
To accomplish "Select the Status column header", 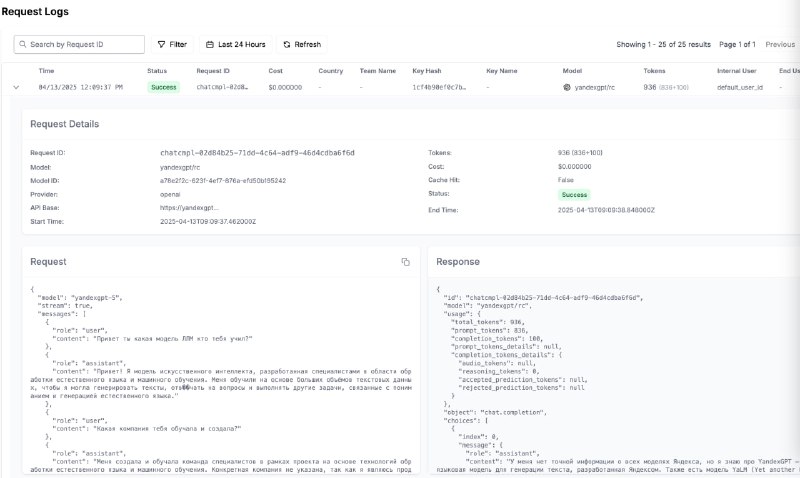I will (x=157, y=71).
